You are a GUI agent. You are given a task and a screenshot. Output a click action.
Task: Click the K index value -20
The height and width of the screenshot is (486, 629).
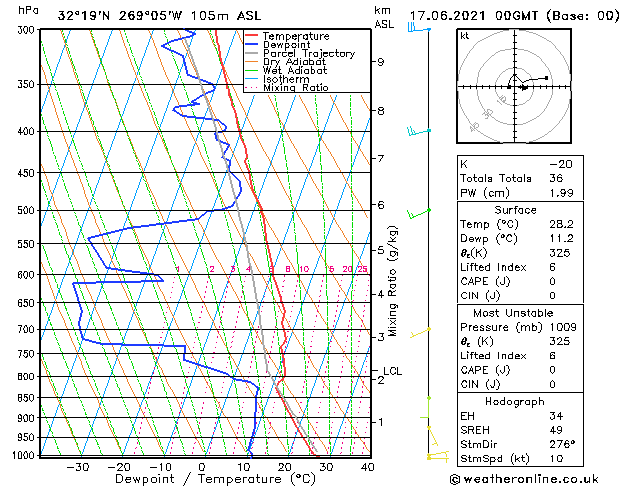(561, 164)
